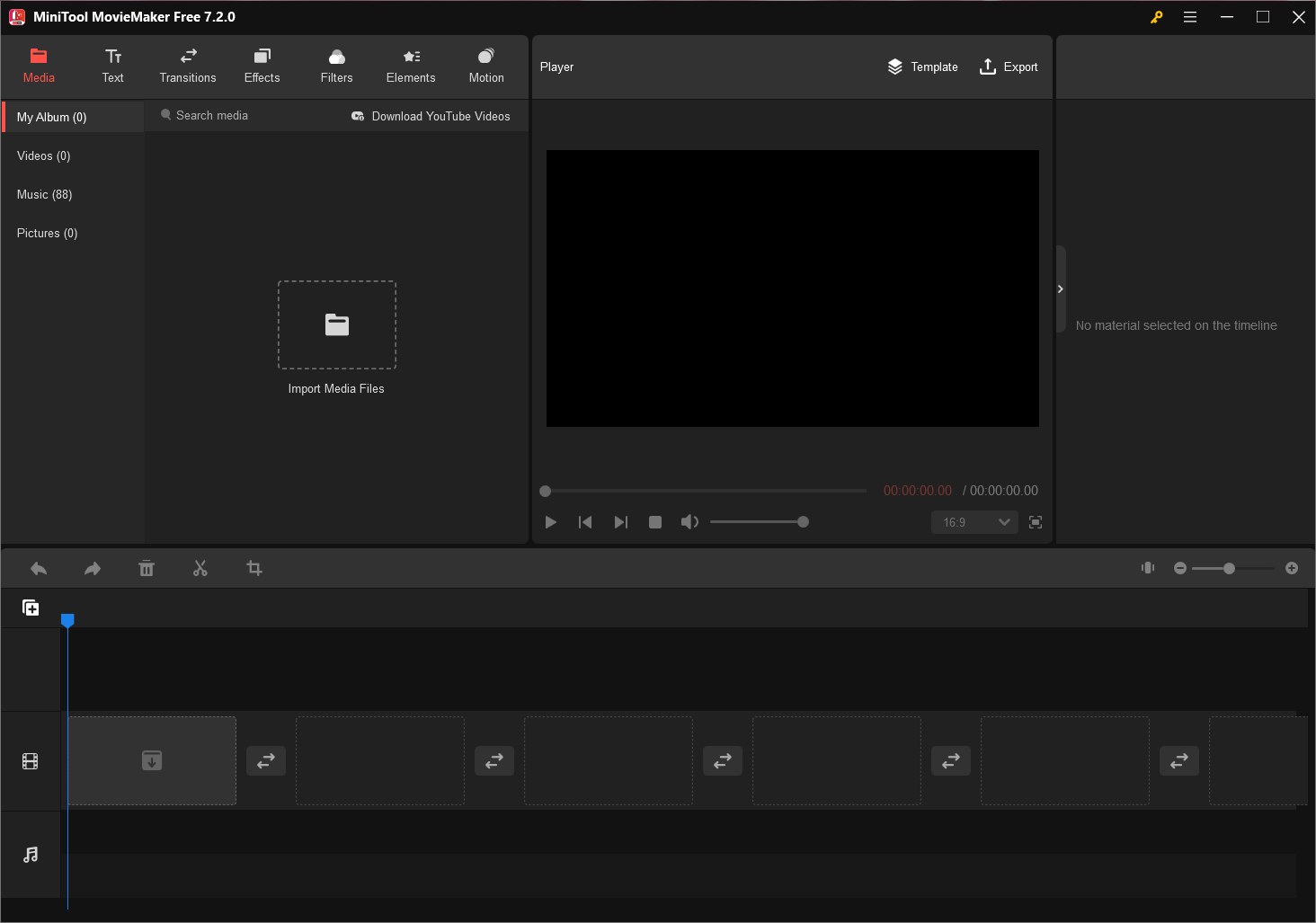Image resolution: width=1316 pixels, height=923 pixels.
Task: Click fifth transition slot on video track
Action: tap(1179, 760)
